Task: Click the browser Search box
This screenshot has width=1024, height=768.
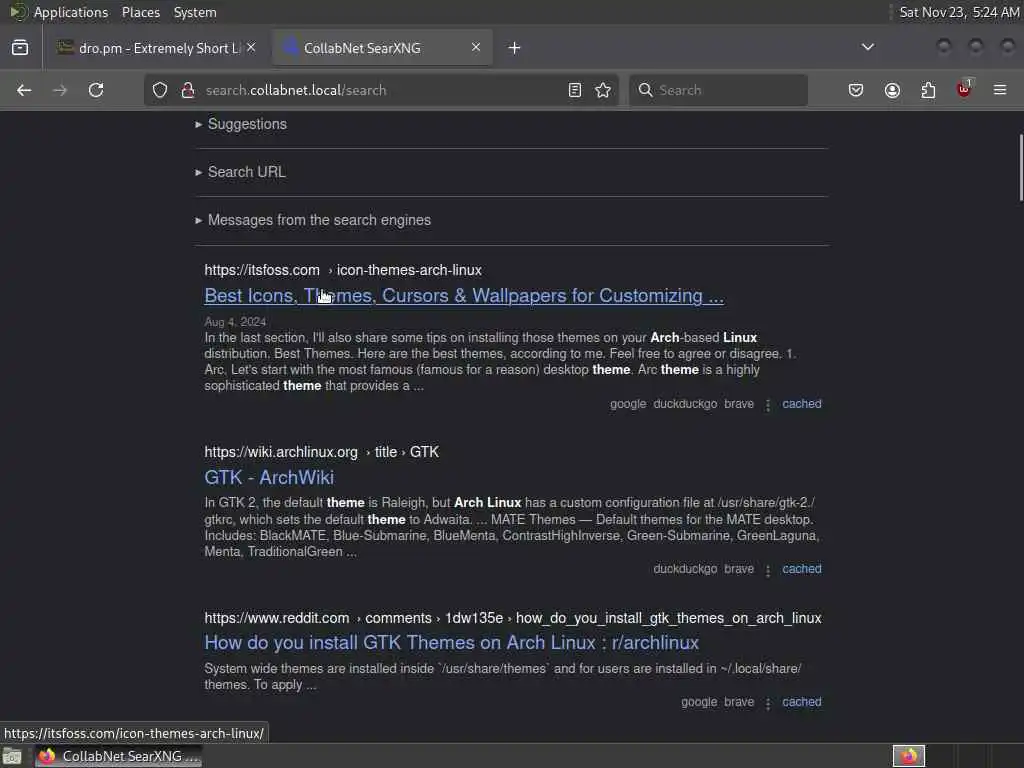Action: (718, 90)
